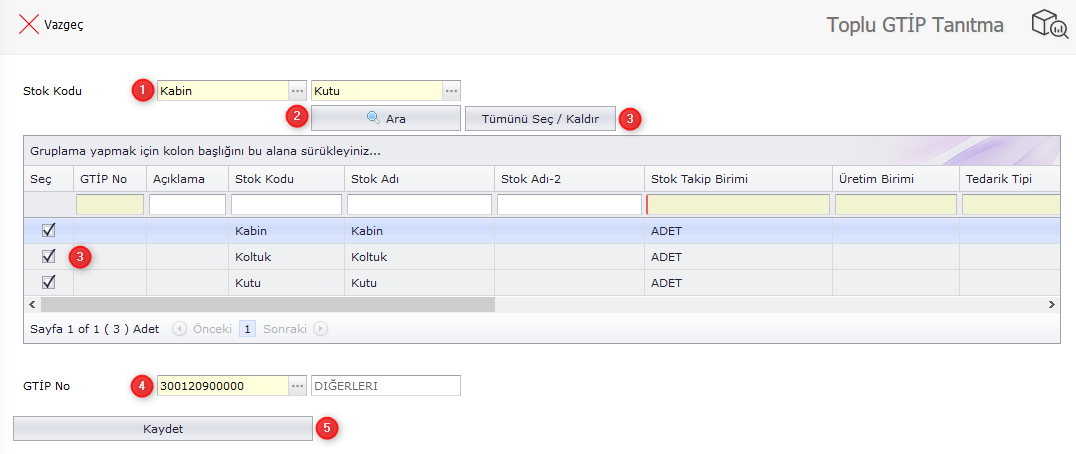
Task: Click the horizontal scrollbar left arrow
Action: pos(32,304)
